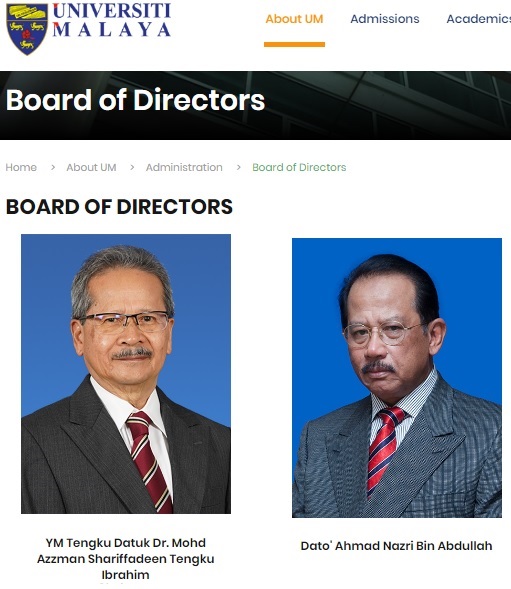Click the chevron separator after Administration
The image size is (511, 589).
(x=238, y=167)
